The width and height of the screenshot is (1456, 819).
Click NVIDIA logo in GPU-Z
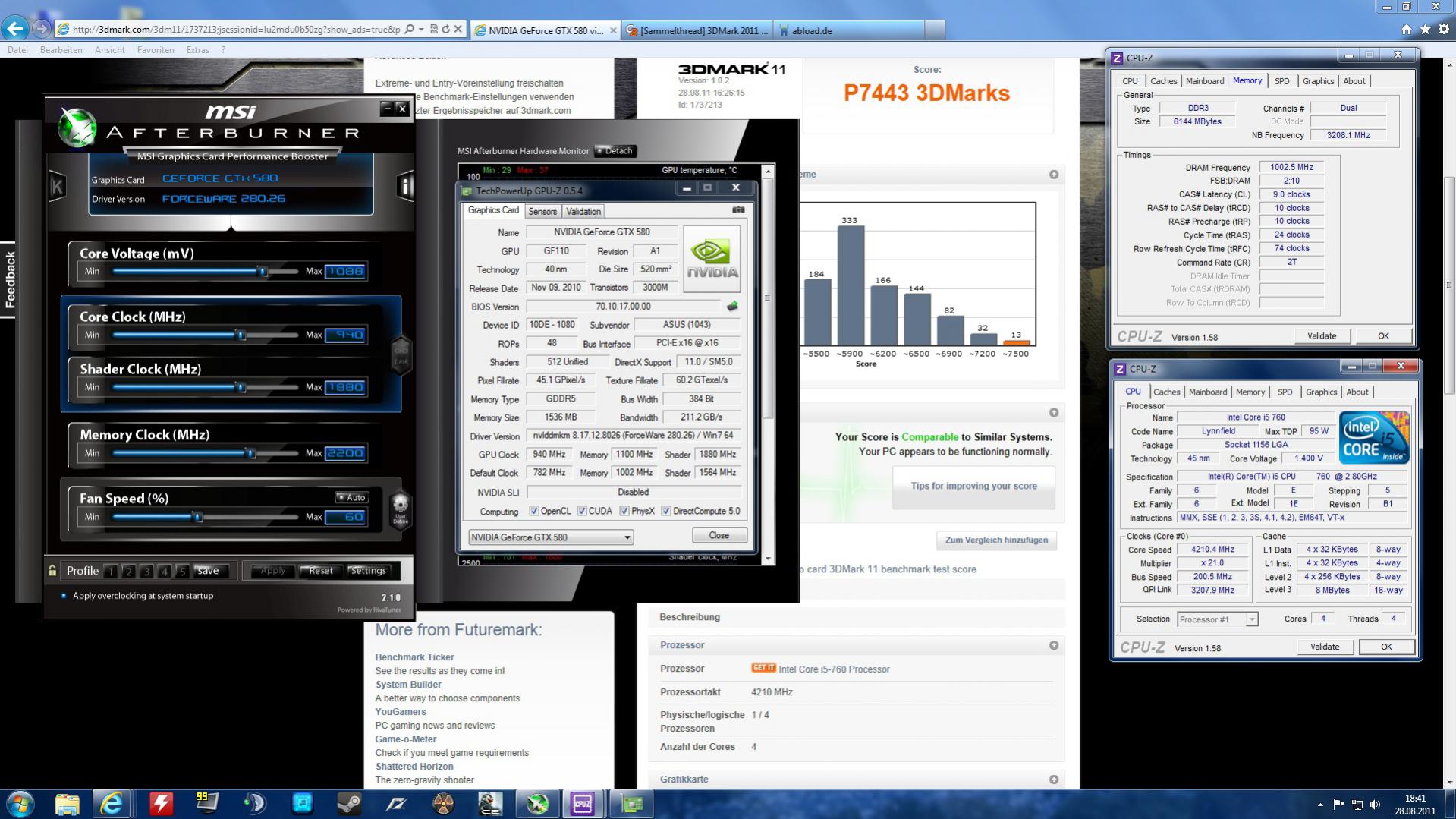pos(712,259)
